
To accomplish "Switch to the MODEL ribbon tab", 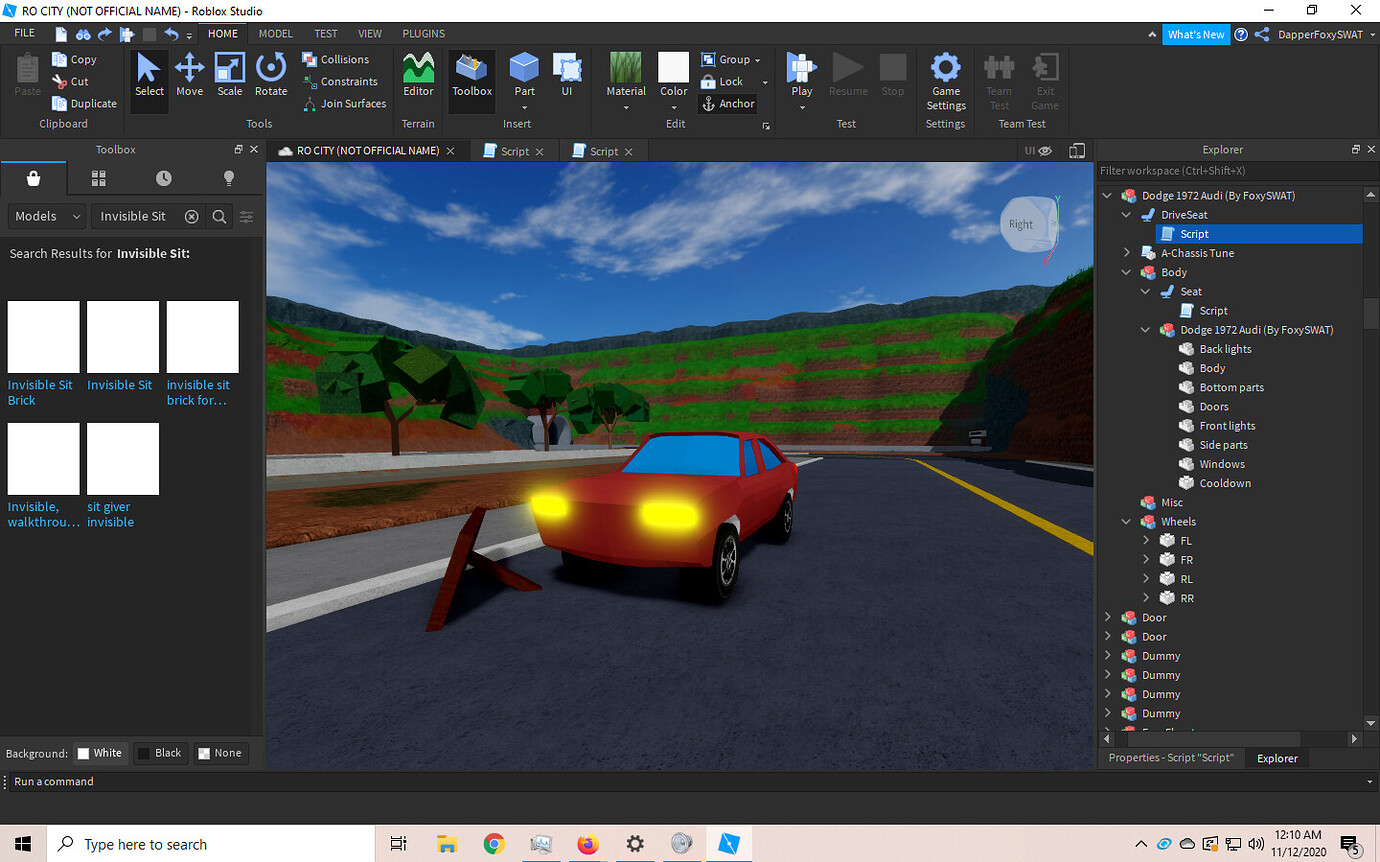I will point(275,33).
